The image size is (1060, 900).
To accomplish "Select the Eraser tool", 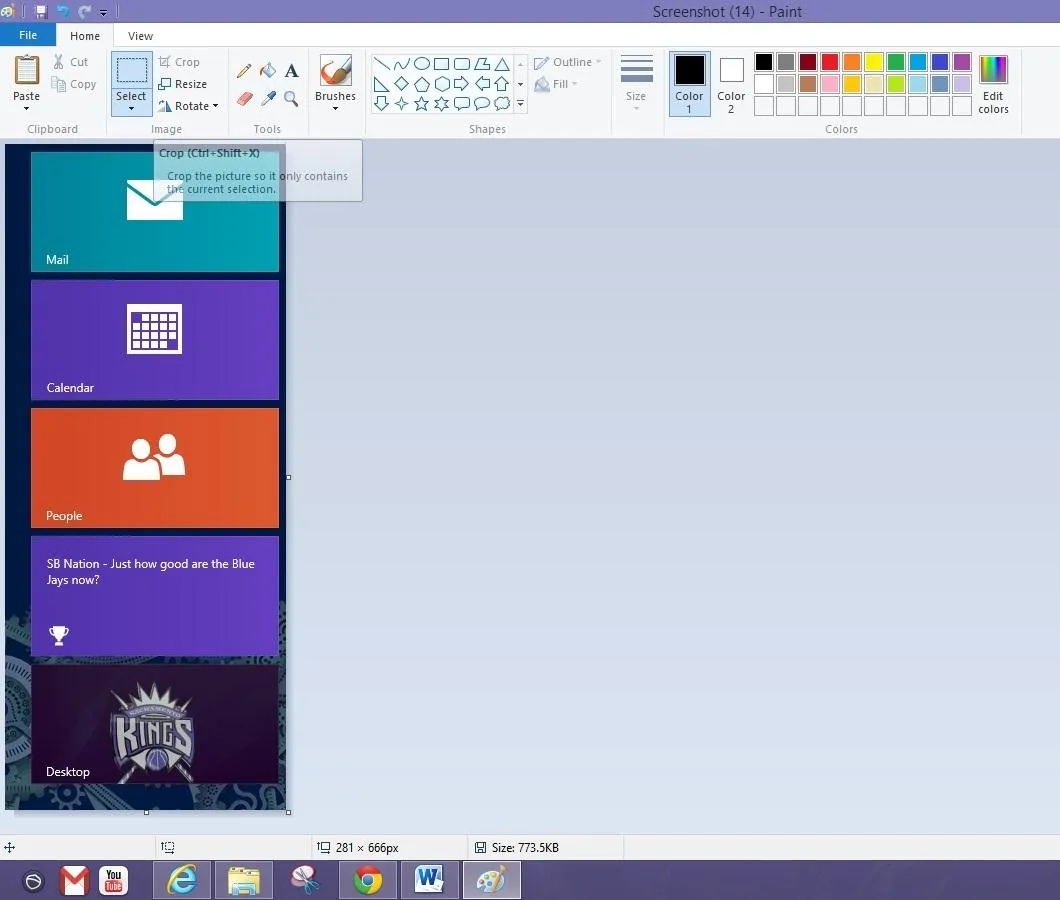I will 244,99.
